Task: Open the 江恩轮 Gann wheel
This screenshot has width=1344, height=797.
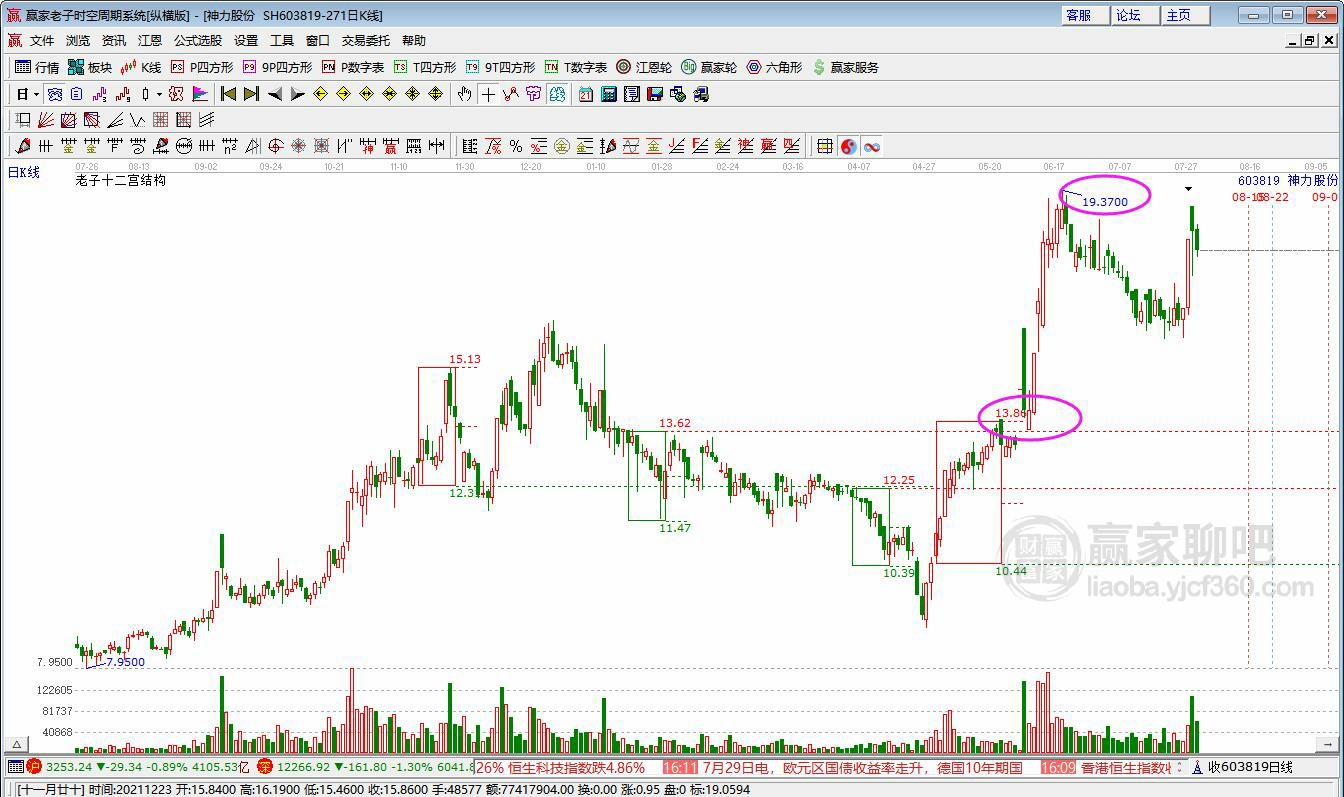Action: (644, 67)
